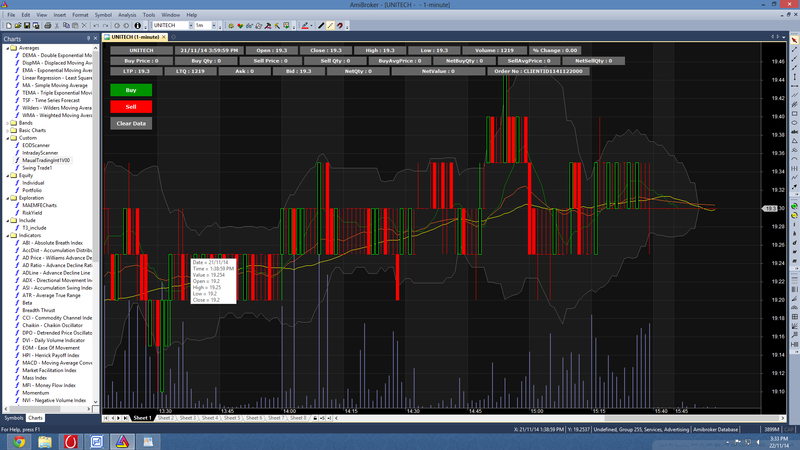Select the Ellipse drawing tool
The height and width of the screenshot is (450, 800).
point(794,122)
